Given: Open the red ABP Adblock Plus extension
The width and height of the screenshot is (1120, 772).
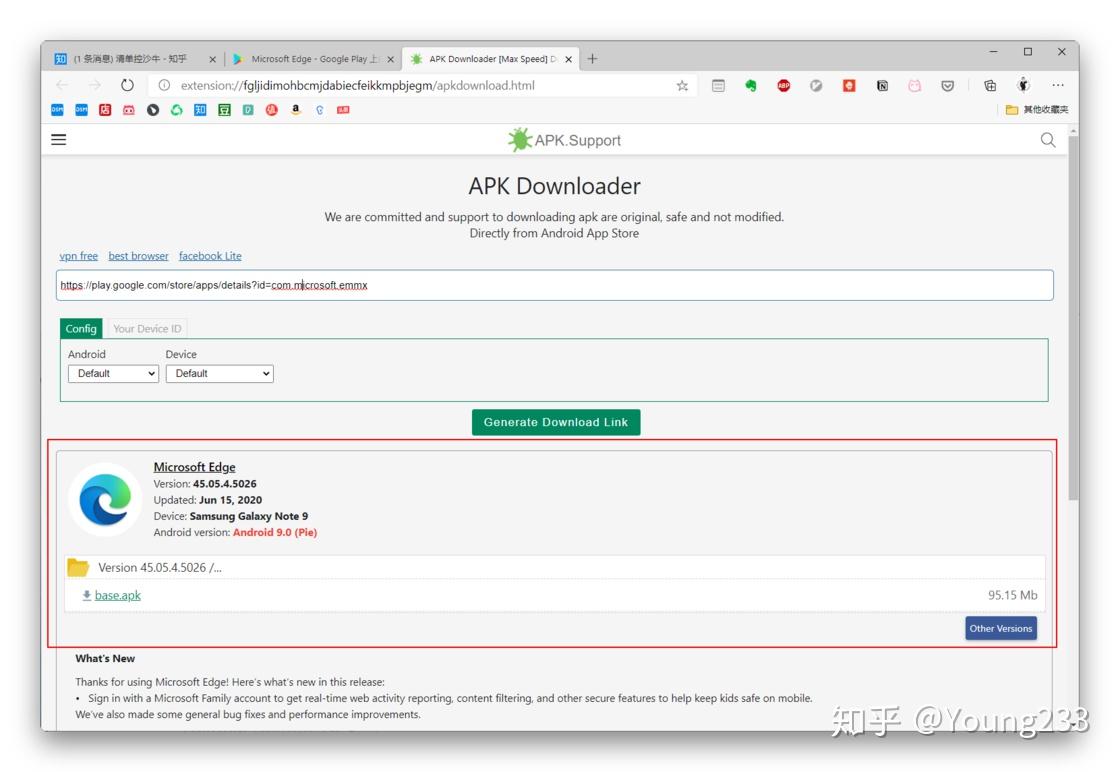Looking at the screenshot, I should pyautogui.click(x=784, y=86).
